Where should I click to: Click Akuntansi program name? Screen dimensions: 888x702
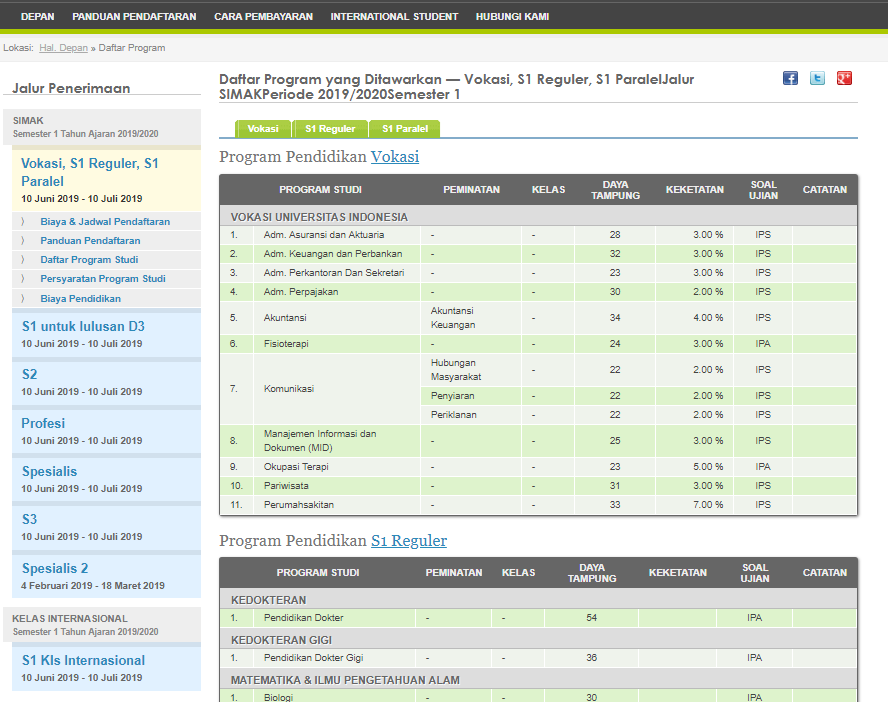285,318
